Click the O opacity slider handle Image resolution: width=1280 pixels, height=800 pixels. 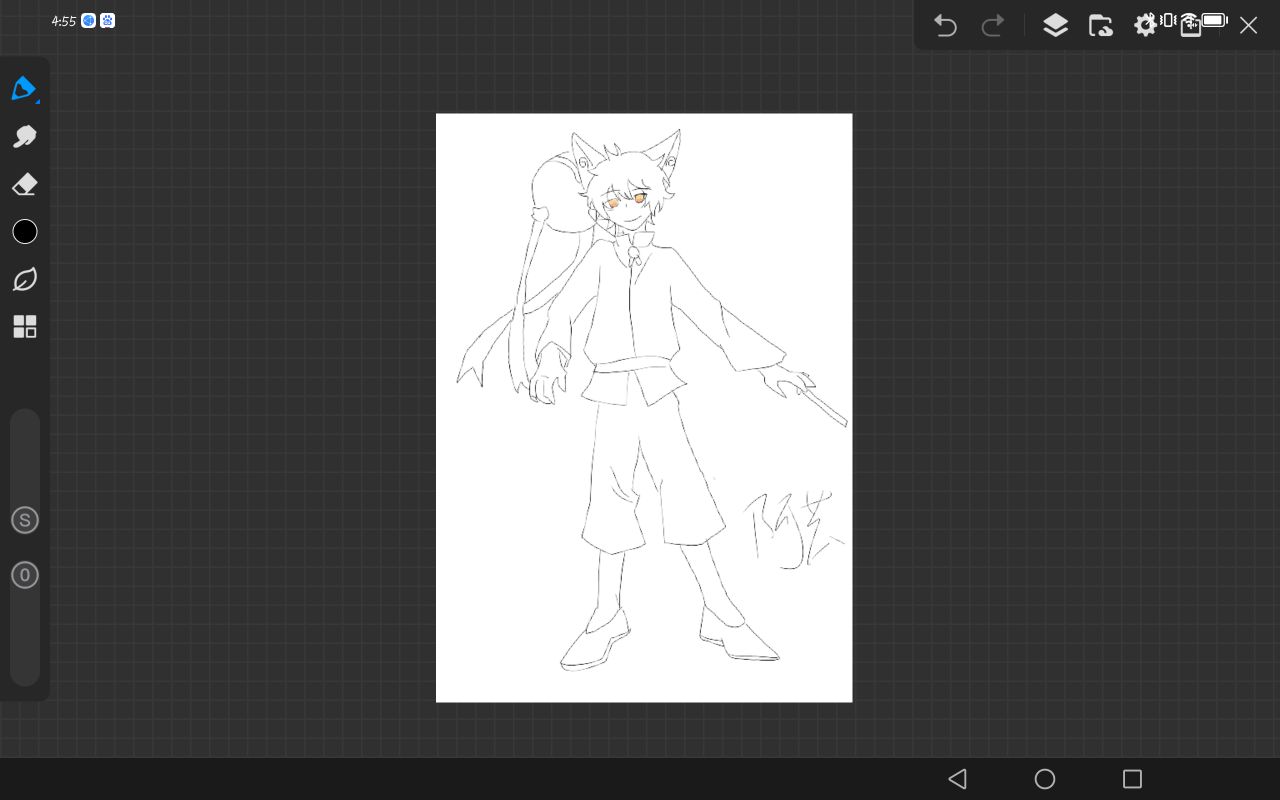click(25, 575)
